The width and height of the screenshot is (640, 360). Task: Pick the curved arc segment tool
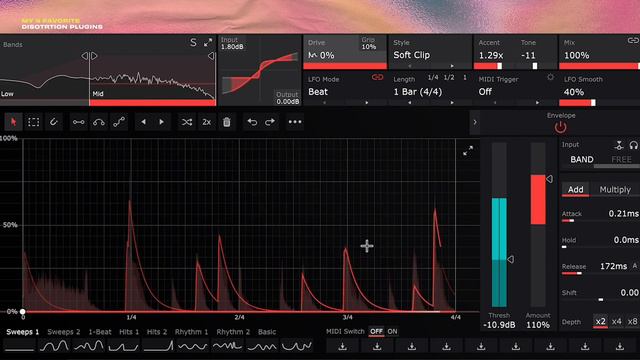pos(99,122)
